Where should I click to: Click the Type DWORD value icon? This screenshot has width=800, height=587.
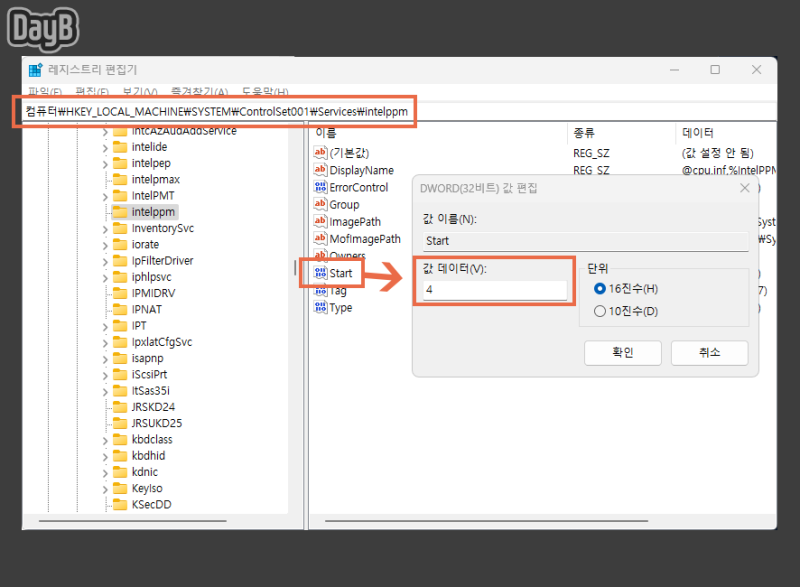pos(320,307)
